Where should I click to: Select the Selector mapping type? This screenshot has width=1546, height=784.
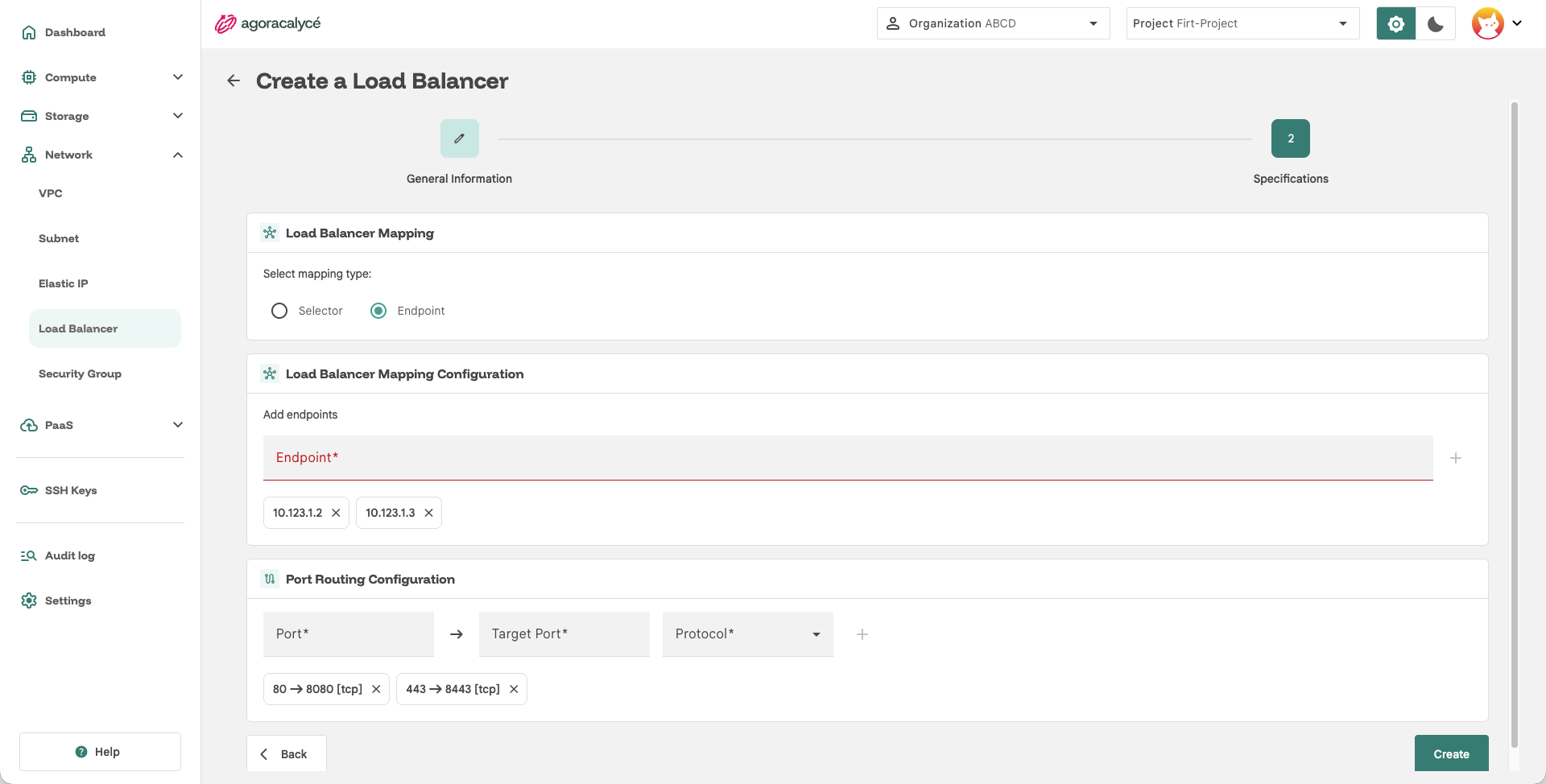coord(279,311)
